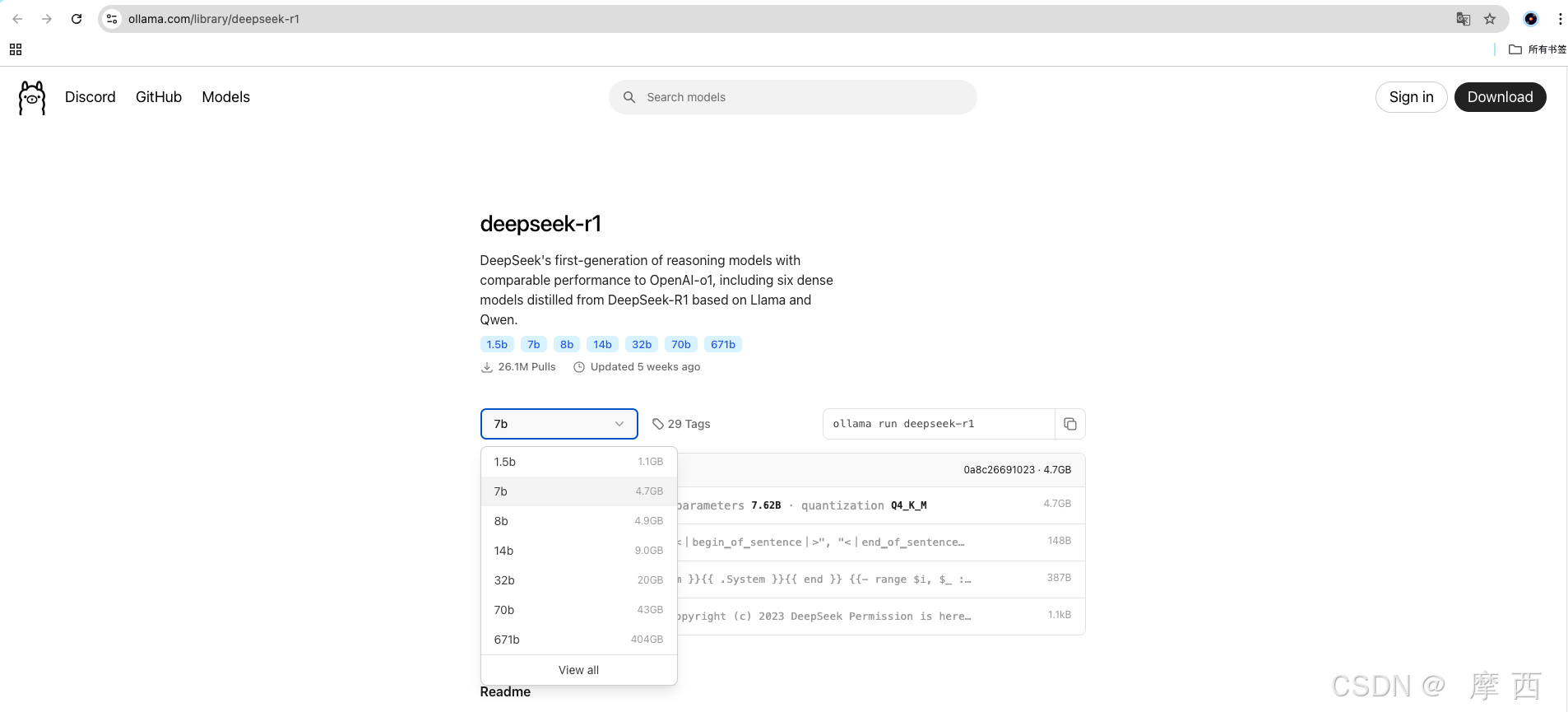This screenshot has height=712, width=1568.
Task: Open the template row with .System
Action: click(880, 579)
